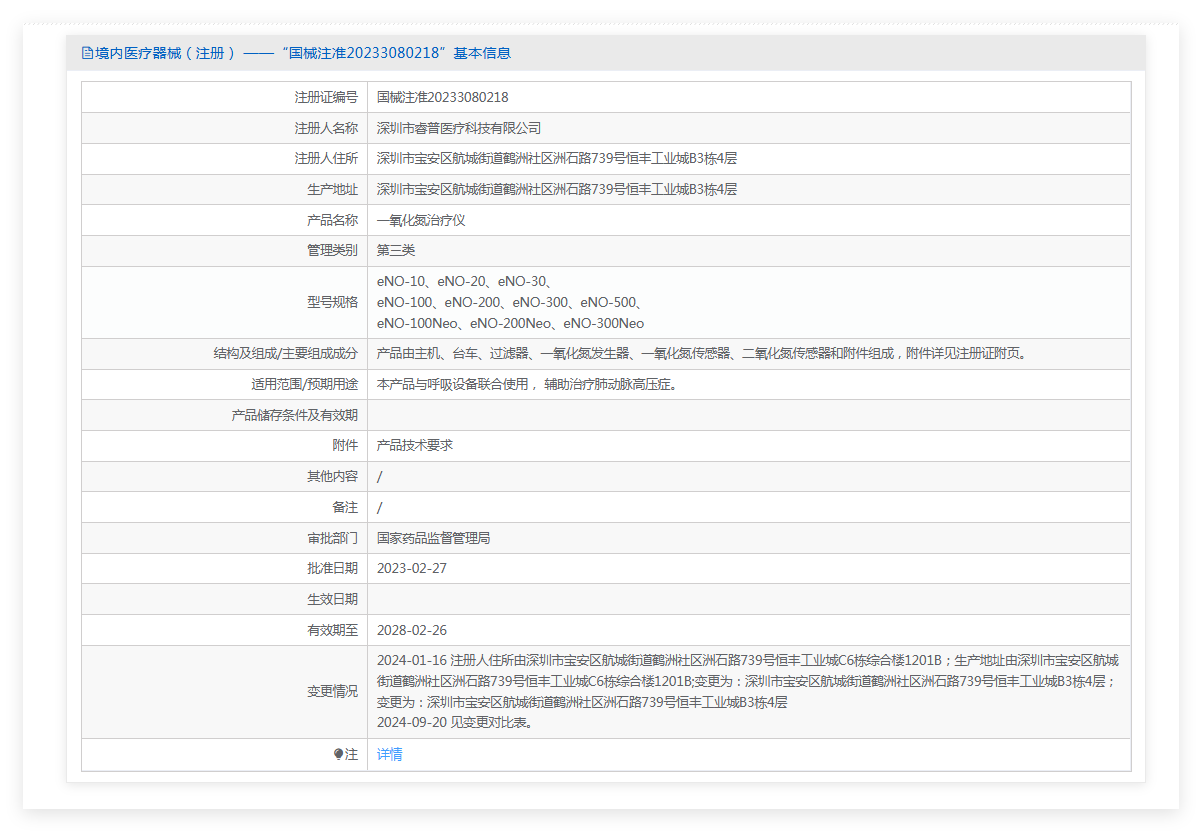Click the 管理类别 label

[x=332, y=250]
